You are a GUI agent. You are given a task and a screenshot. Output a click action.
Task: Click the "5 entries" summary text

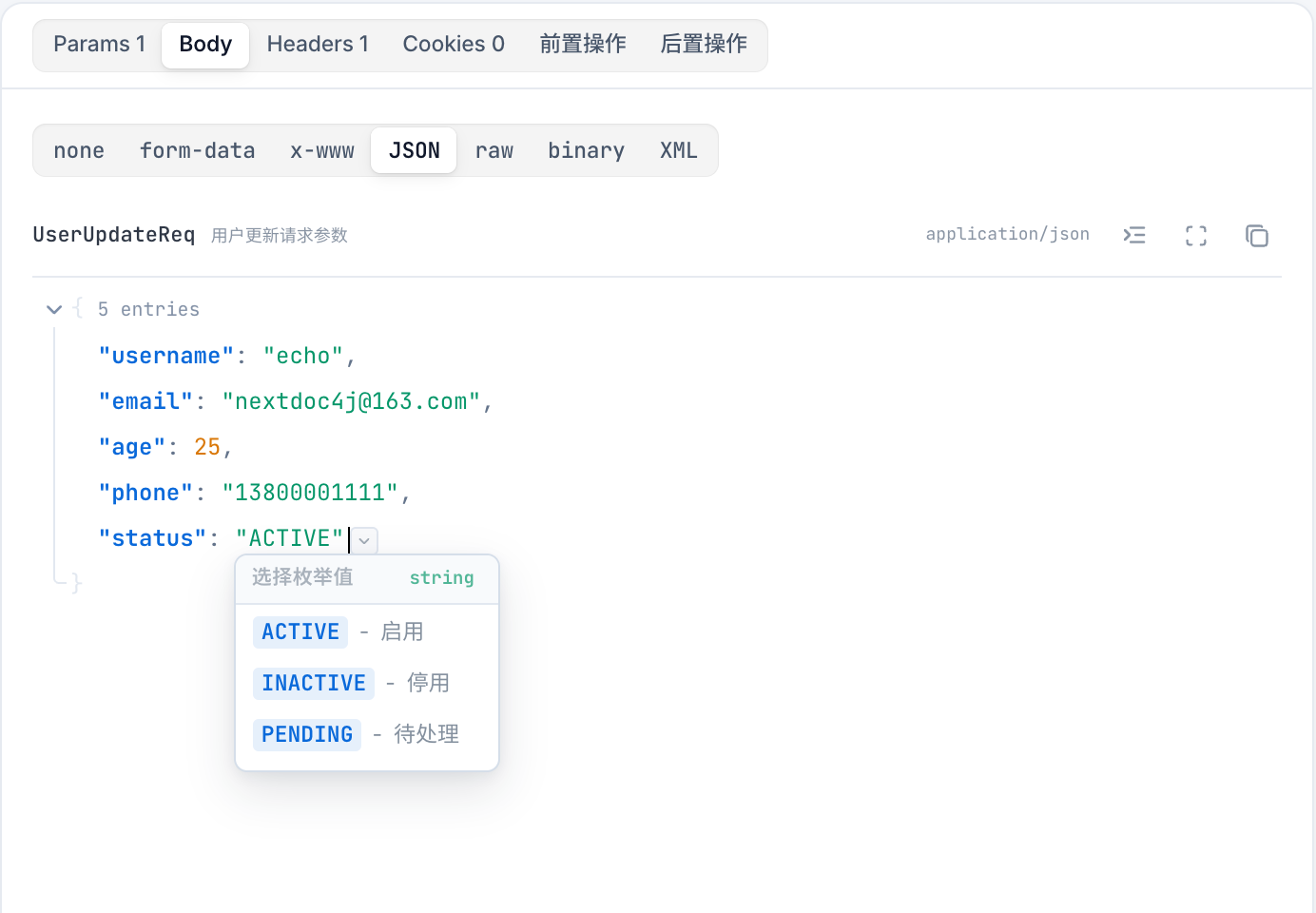[148, 309]
